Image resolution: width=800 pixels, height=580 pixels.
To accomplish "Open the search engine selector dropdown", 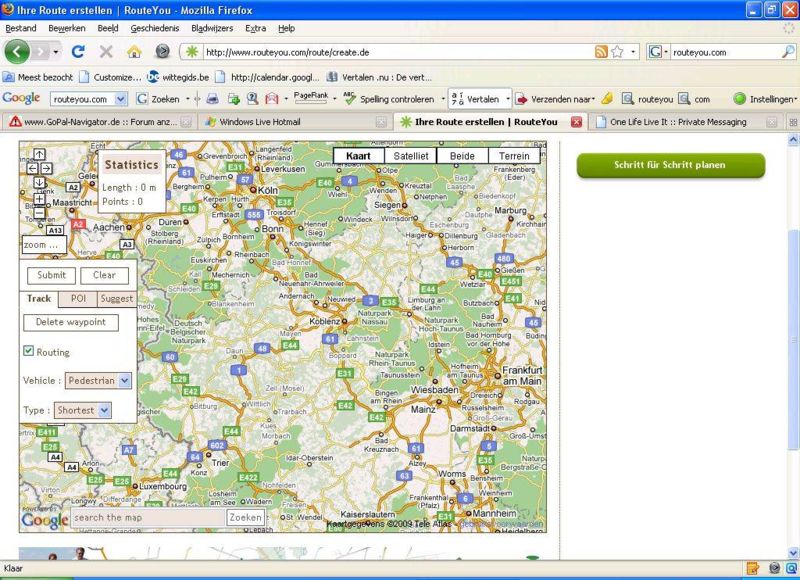I will (658, 52).
